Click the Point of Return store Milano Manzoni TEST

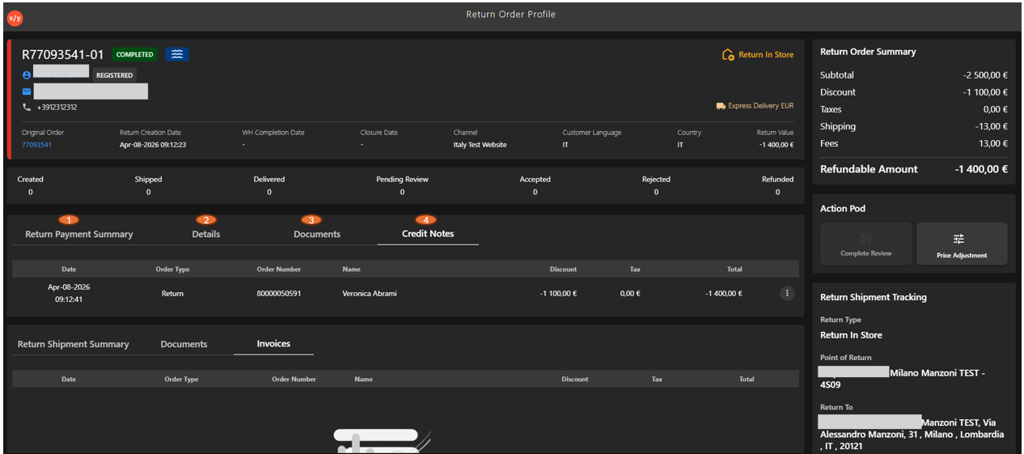pyautogui.click(x=902, y=378)
